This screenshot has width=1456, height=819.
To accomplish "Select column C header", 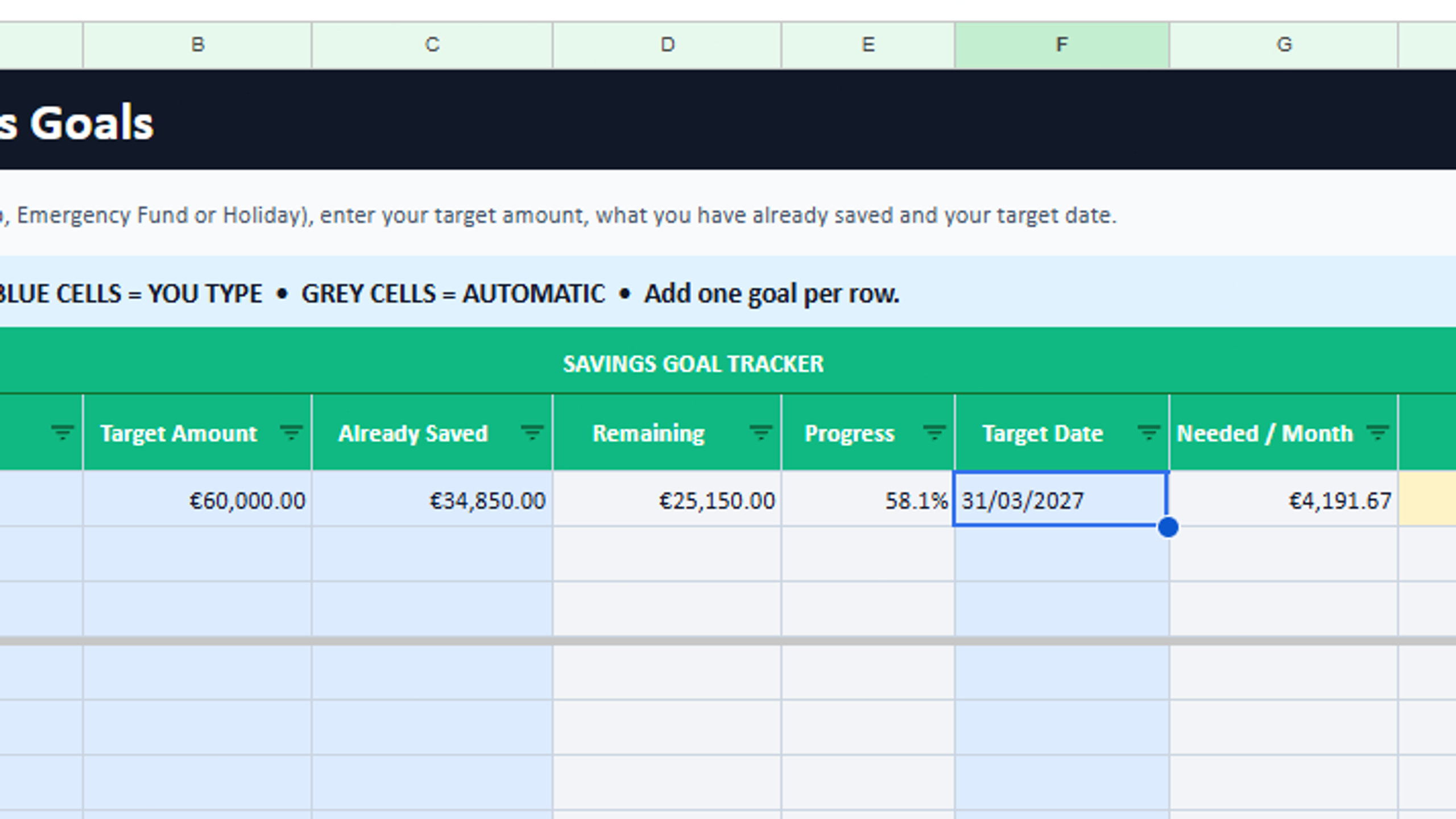I will pyautogui.click(x=432, y=45).
